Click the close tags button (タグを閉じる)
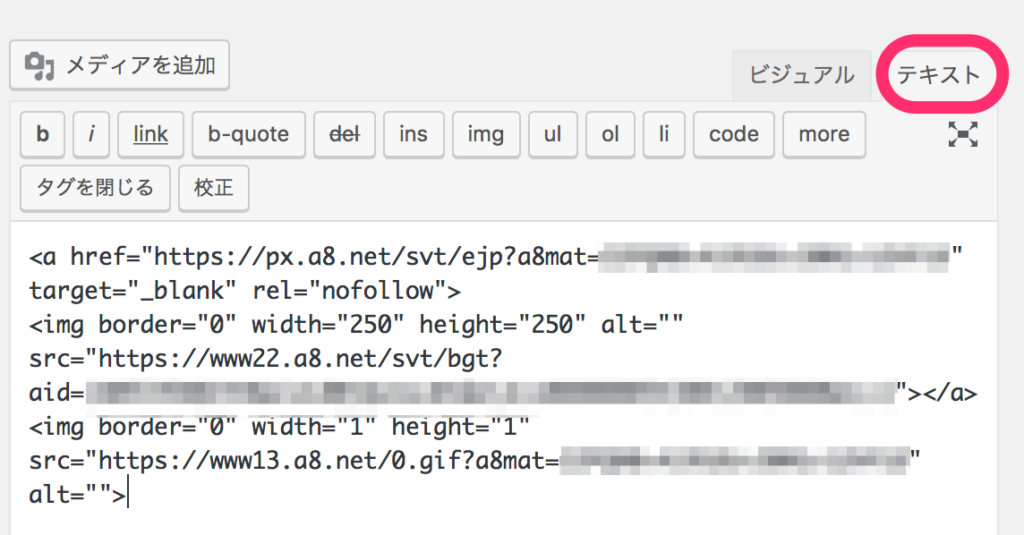Screen dimensions: 1024x535 pos(95,188)
